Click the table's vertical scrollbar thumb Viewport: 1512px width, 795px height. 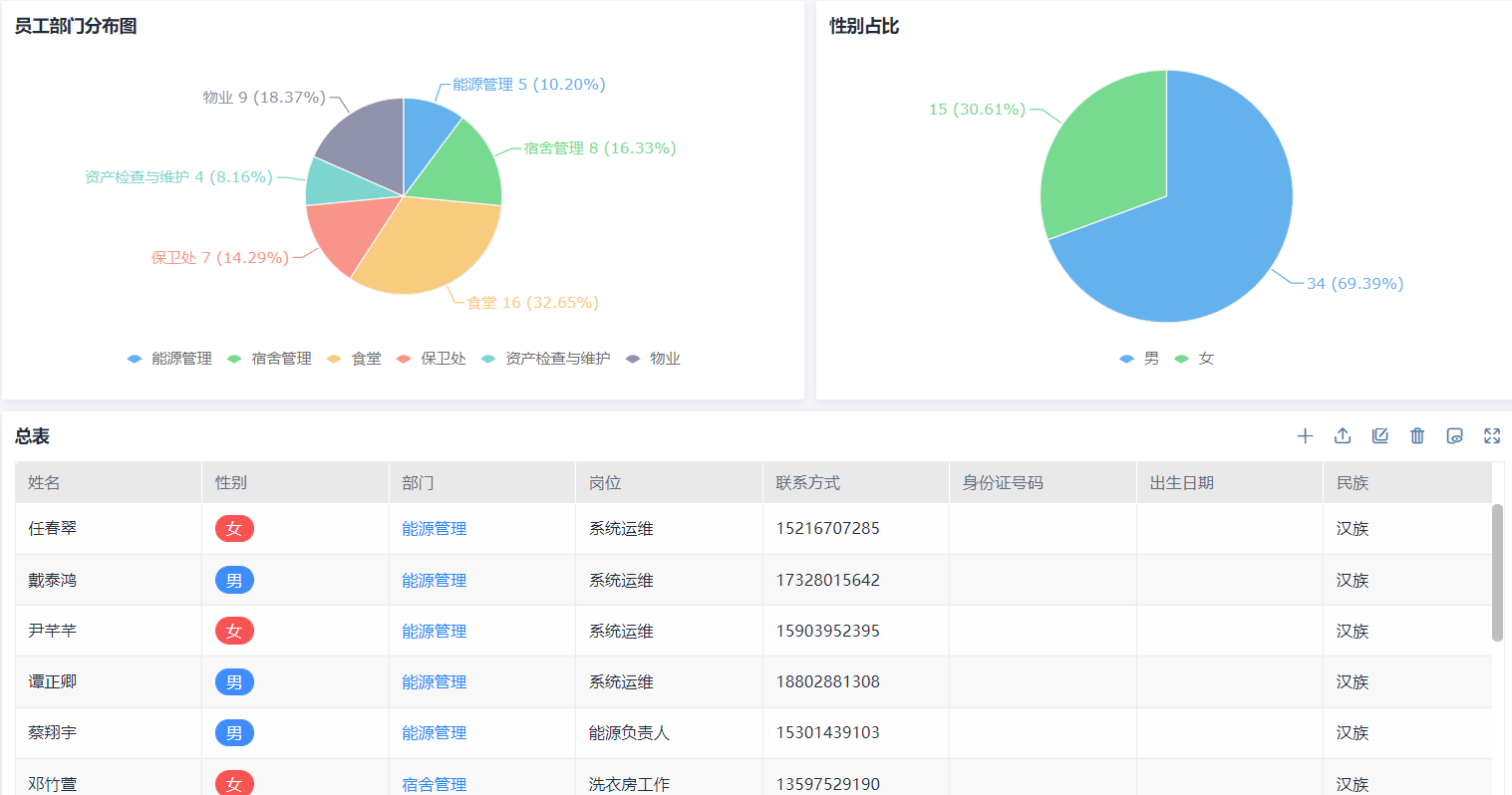[x=1496, y=573]
